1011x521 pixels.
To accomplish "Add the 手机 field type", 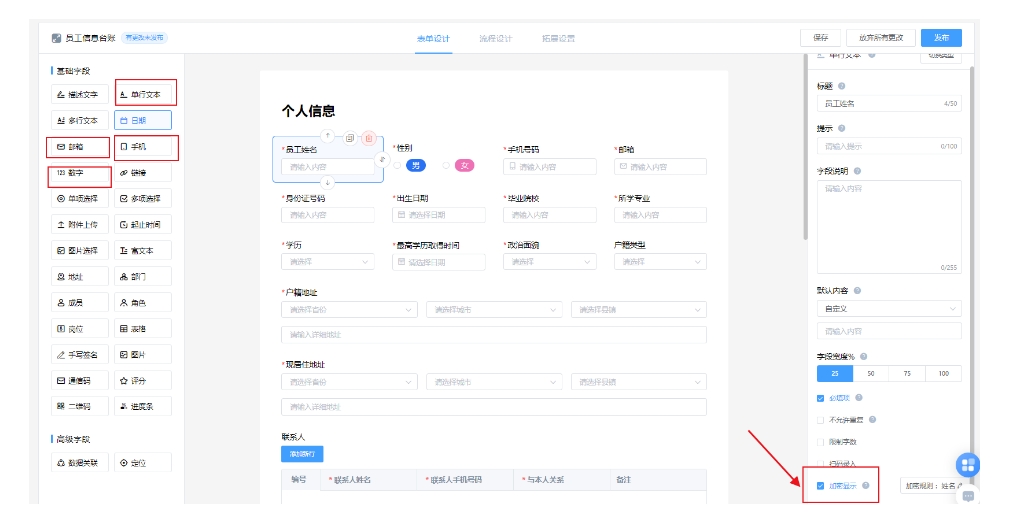I will click(x=144, y=146).
